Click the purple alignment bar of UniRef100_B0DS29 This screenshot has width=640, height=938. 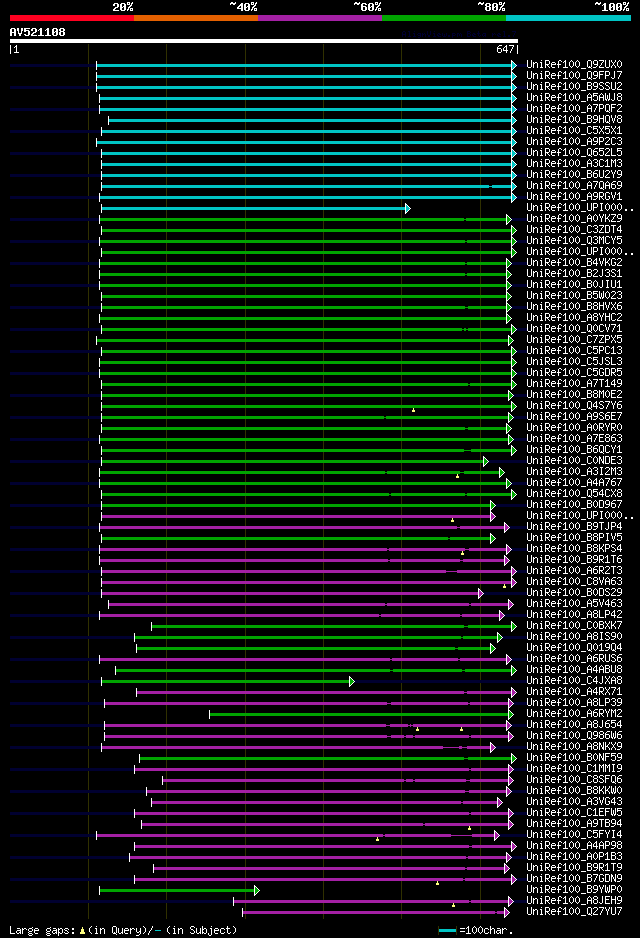(x=292, y=593)
